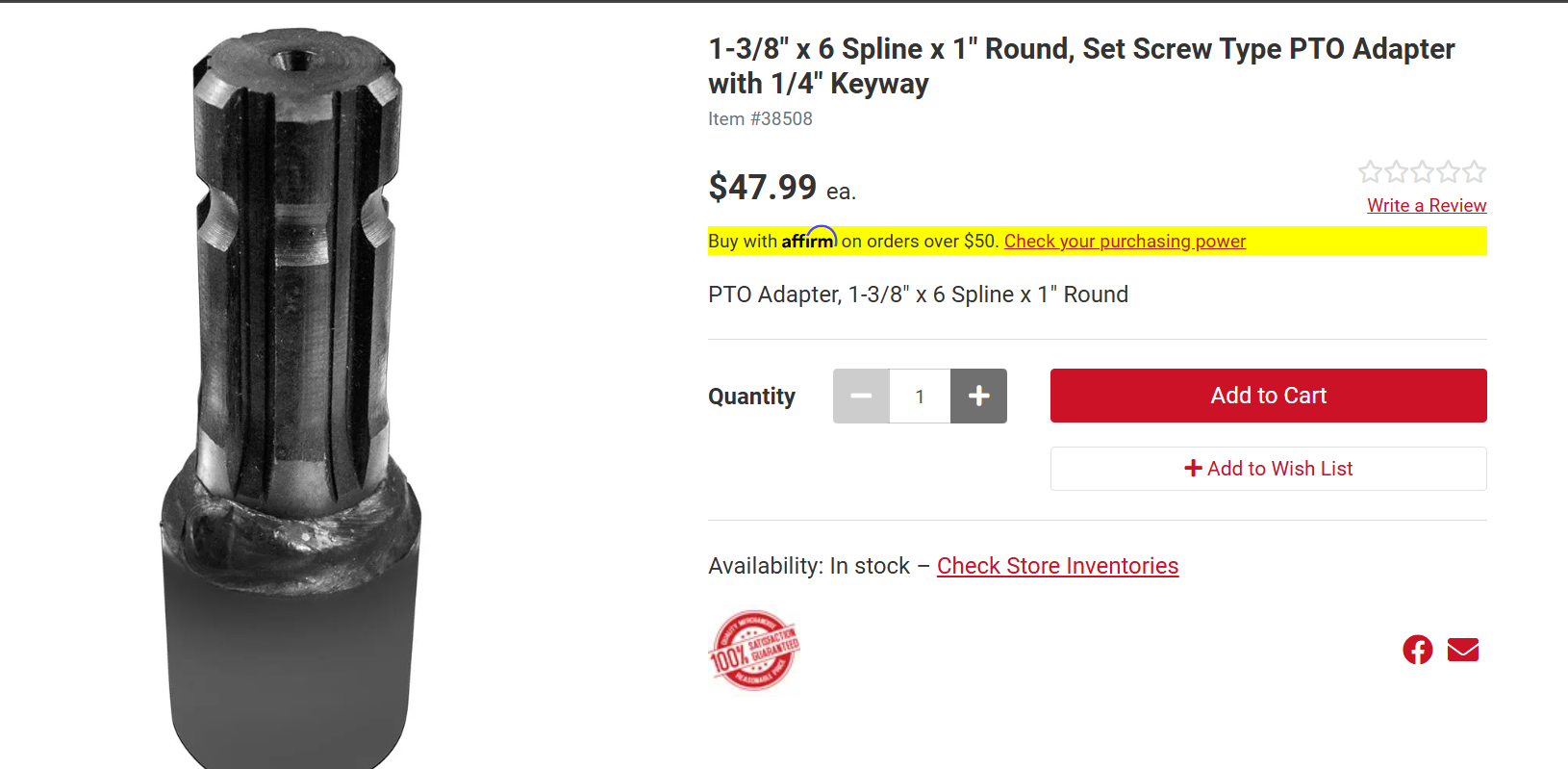Screen dimensions: 1568x769
Task: Click the Item #38508 text
Action: (760, 118)
